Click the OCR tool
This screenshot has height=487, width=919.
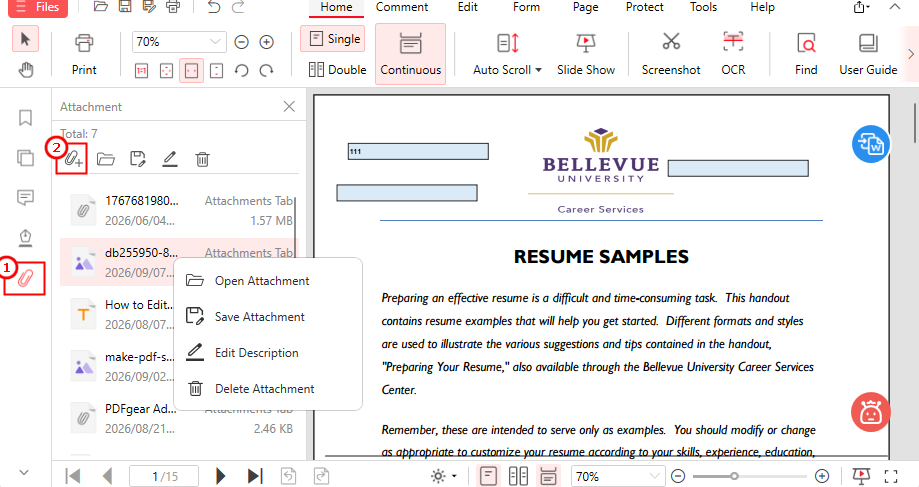[733, 55]
